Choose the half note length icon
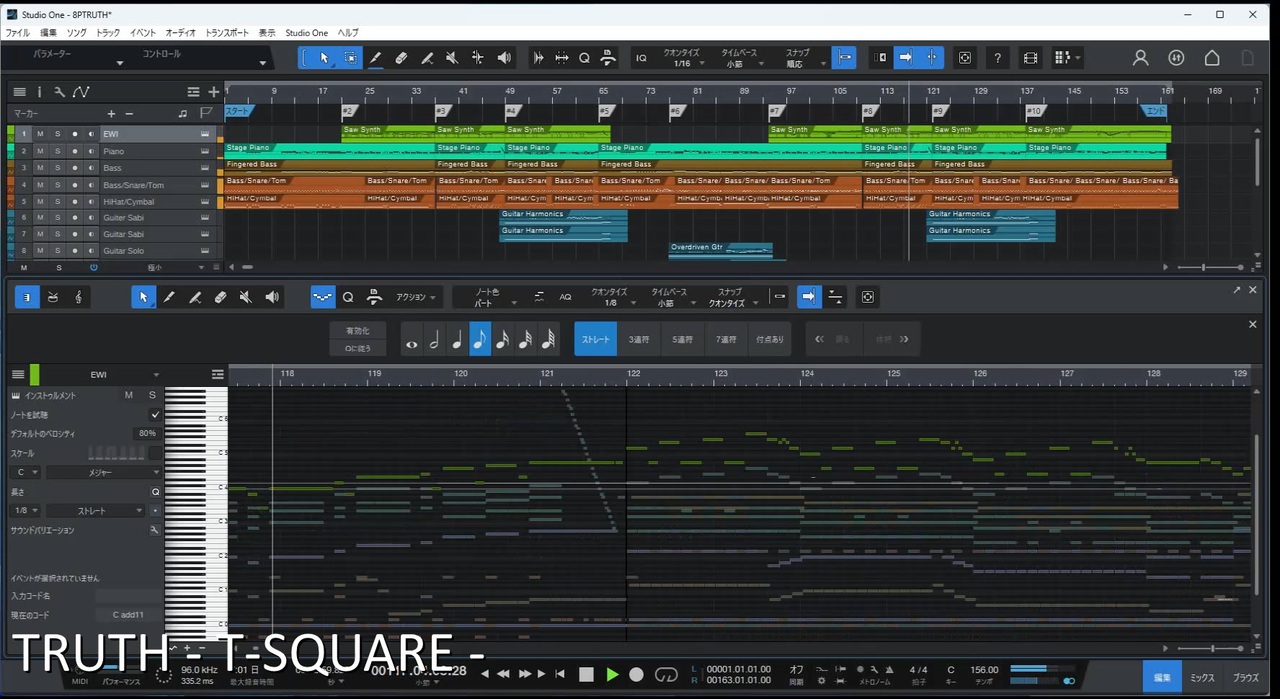1280x699 pixels. coord(434,340)
